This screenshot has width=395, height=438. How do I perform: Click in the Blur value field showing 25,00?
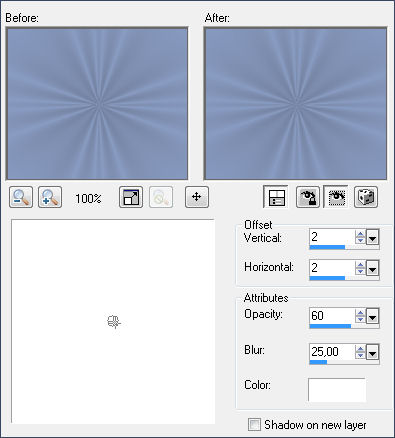(x=332, y=352)
